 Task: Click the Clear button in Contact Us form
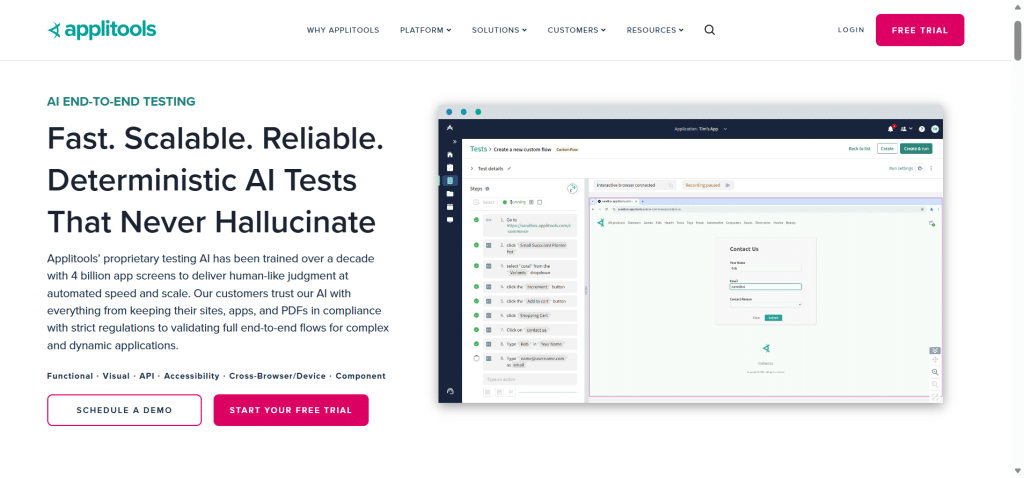click(x=756, y=318)
